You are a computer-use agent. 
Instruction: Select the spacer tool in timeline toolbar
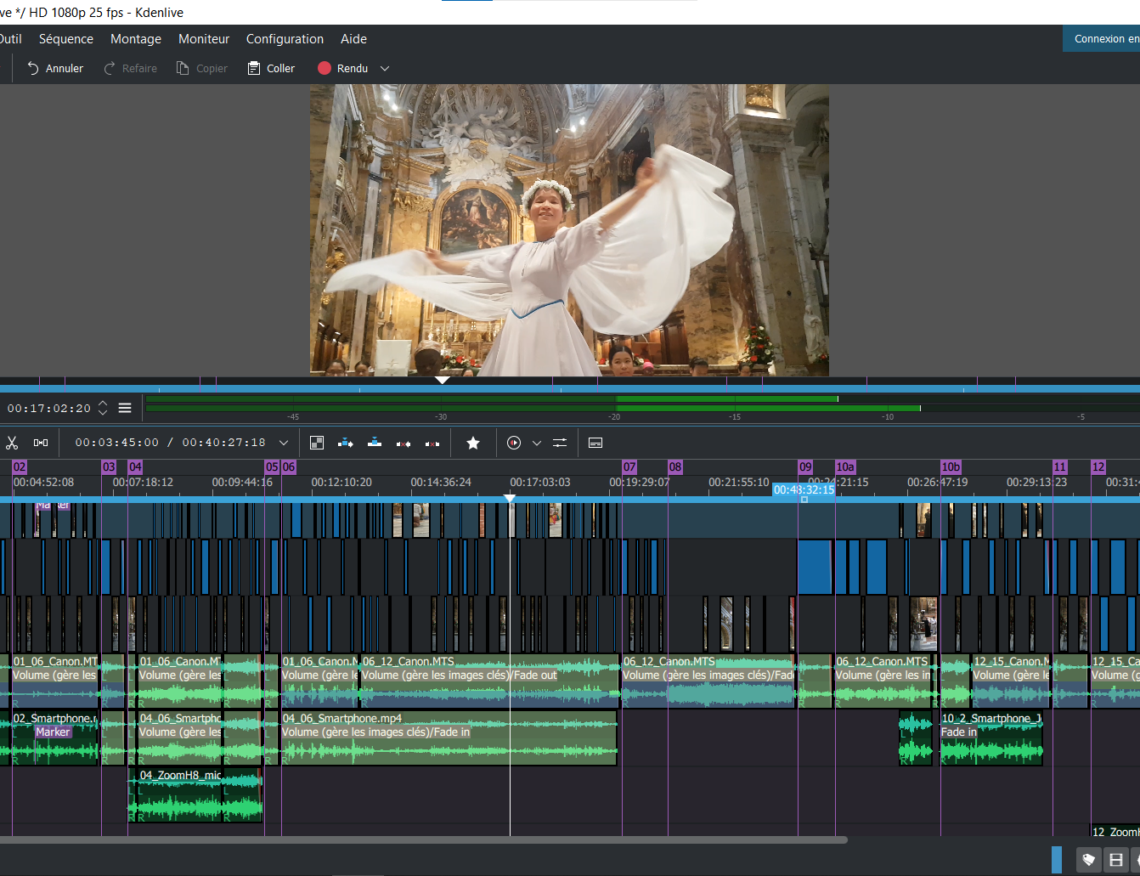click(x=41, y=443)
